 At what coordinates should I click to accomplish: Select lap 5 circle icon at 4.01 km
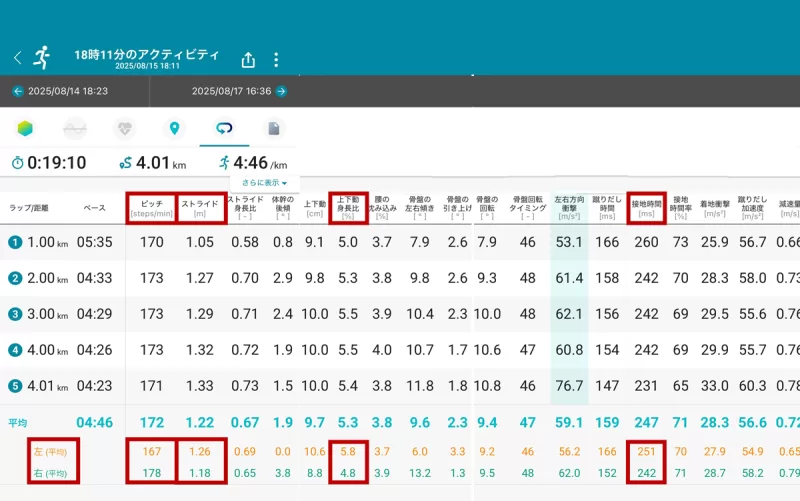pos(15,386)
